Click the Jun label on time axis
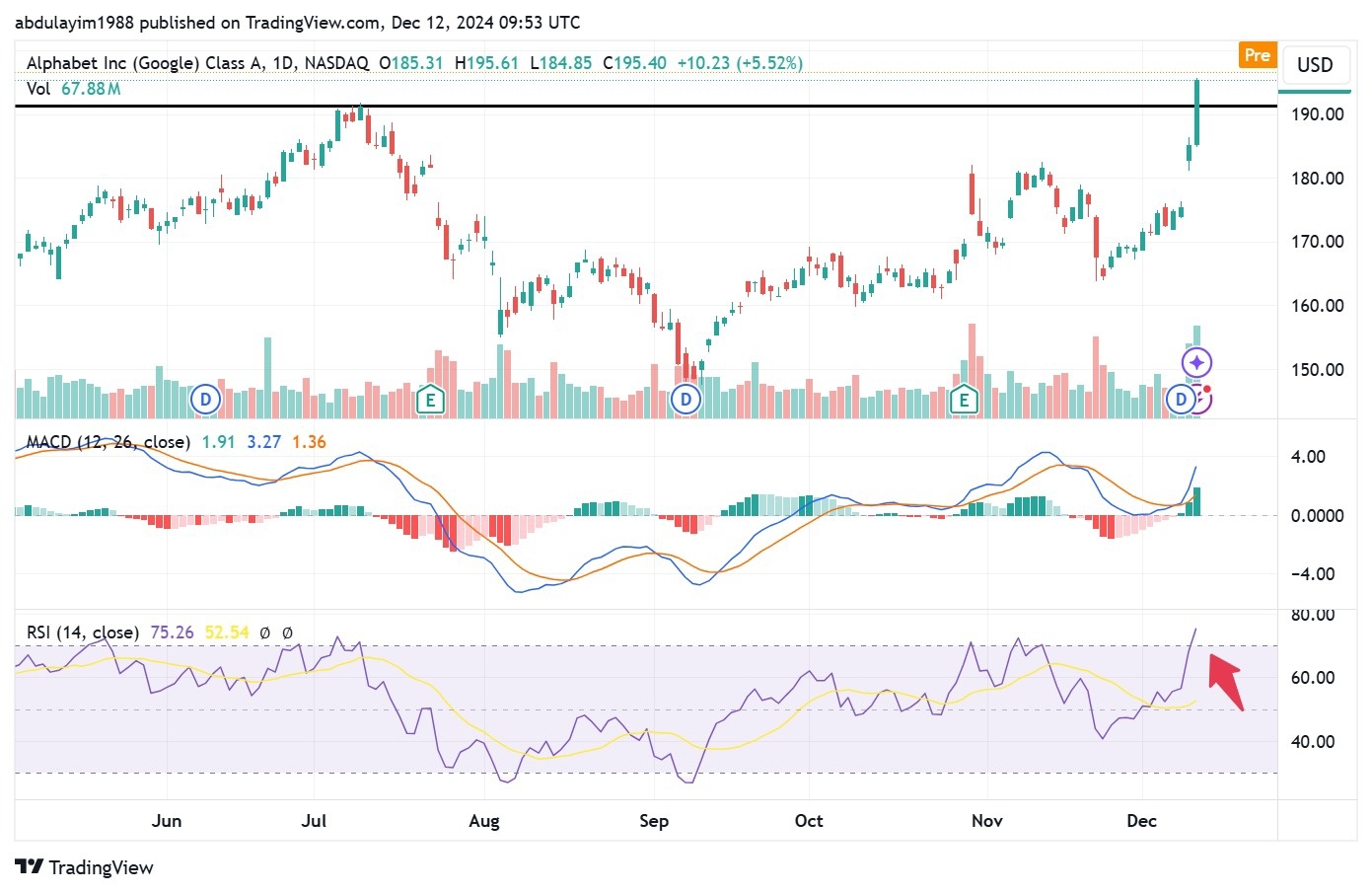This screenshot has height=893, width=1372. click(167, 821)
